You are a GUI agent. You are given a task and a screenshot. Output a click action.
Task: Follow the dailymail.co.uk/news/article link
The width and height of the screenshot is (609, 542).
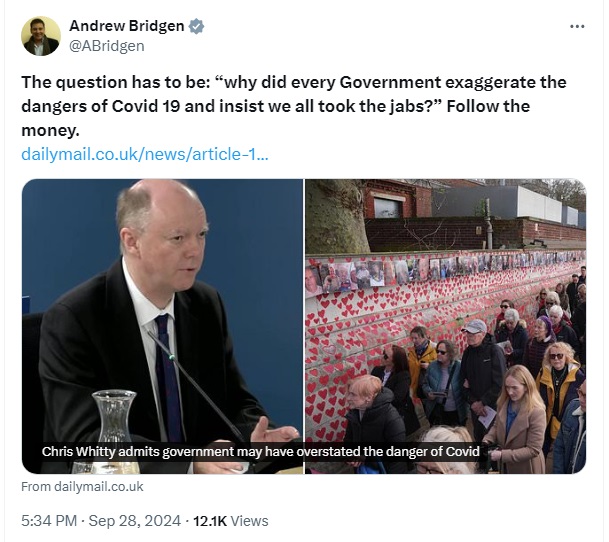pyautogui.click(x=144, y=154)
